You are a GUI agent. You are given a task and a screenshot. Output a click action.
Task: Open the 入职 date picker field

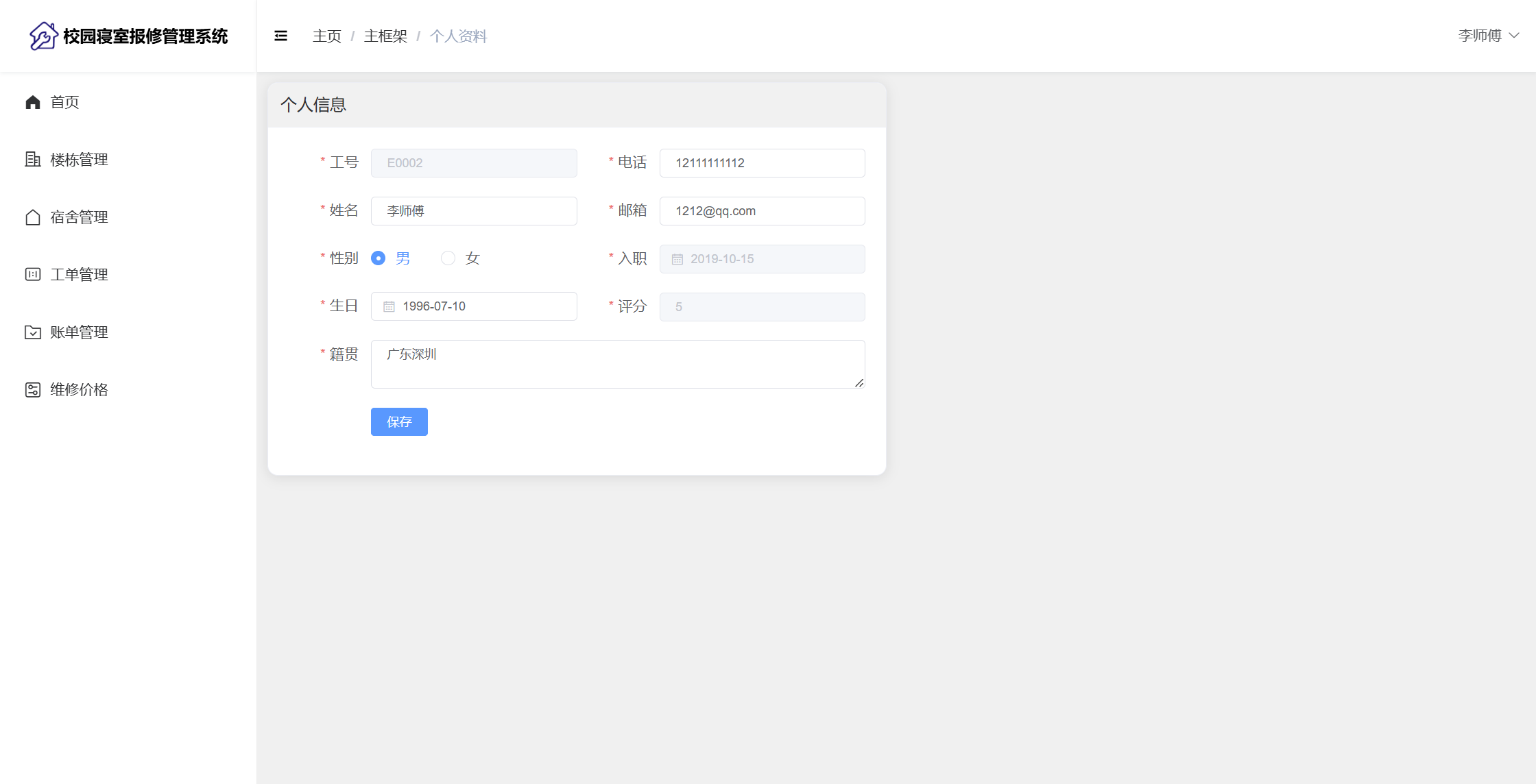tap(761, 259)
